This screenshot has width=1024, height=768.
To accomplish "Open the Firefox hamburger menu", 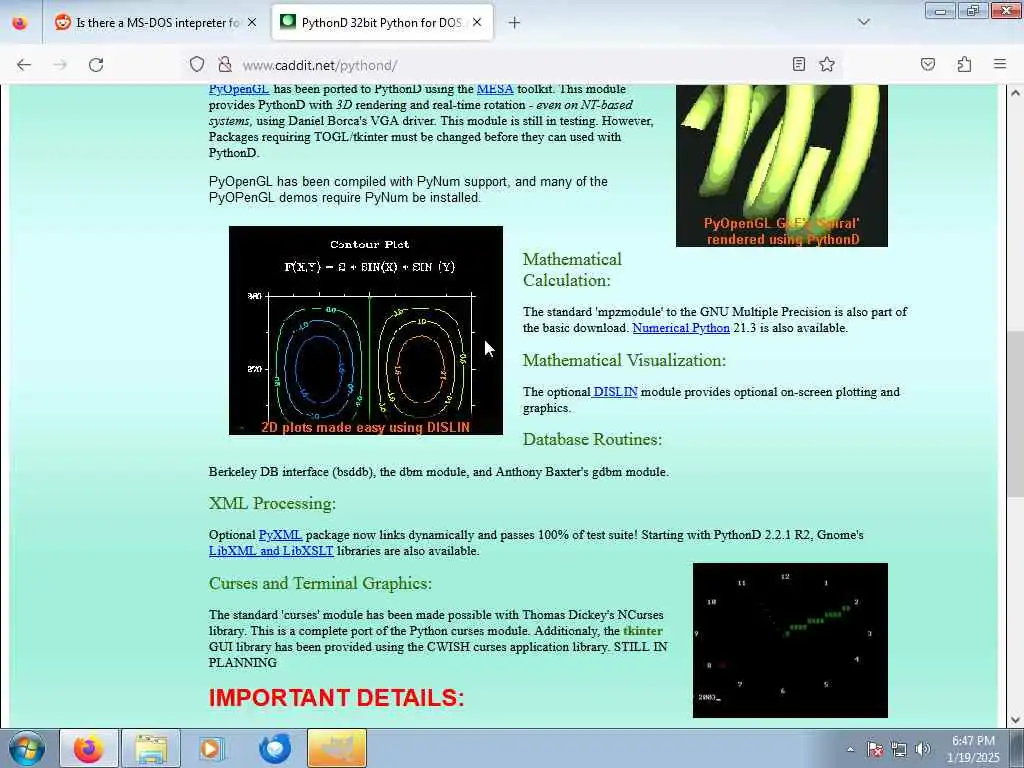I will [x=1000, y=64].
